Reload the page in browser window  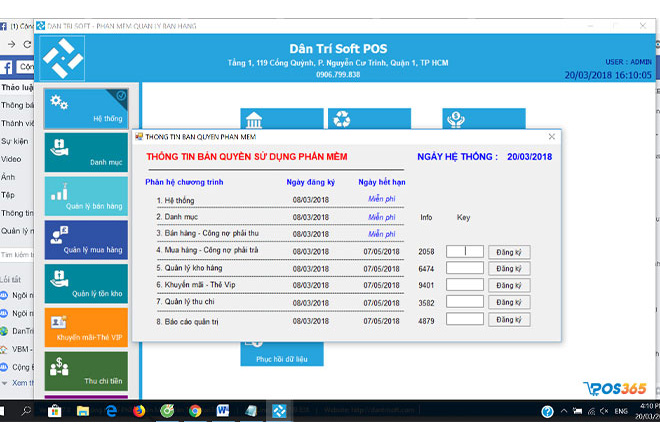pyautogui.click(x=27, y=44)
